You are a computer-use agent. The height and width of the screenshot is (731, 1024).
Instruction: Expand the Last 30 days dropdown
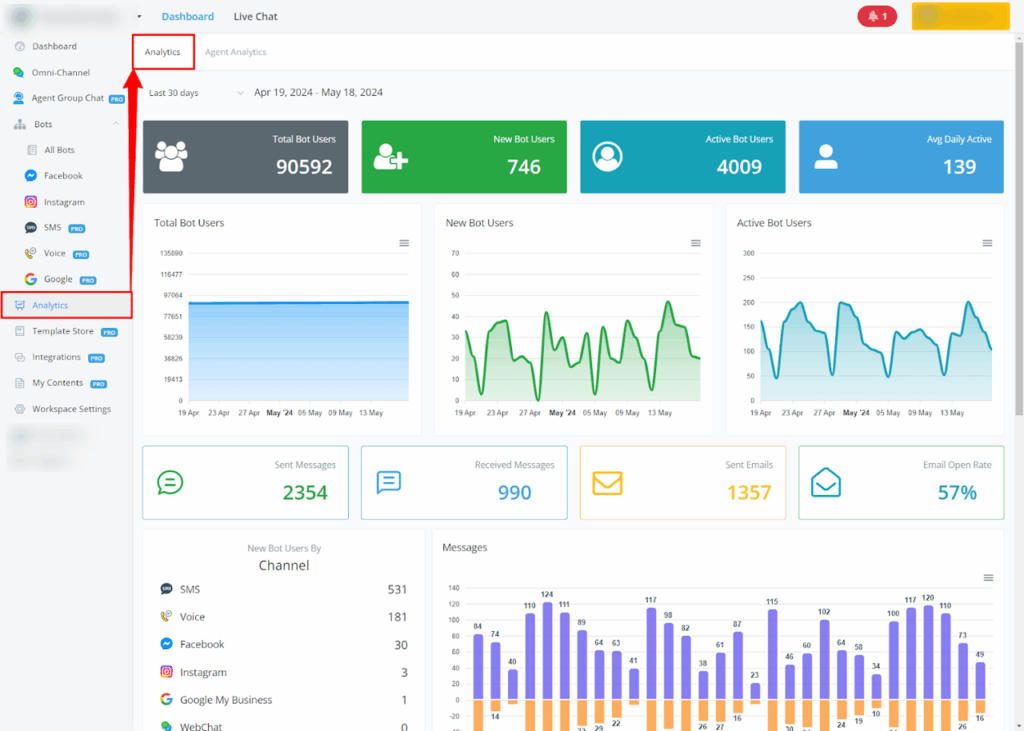pyautogui.click(x=195, y=93)
